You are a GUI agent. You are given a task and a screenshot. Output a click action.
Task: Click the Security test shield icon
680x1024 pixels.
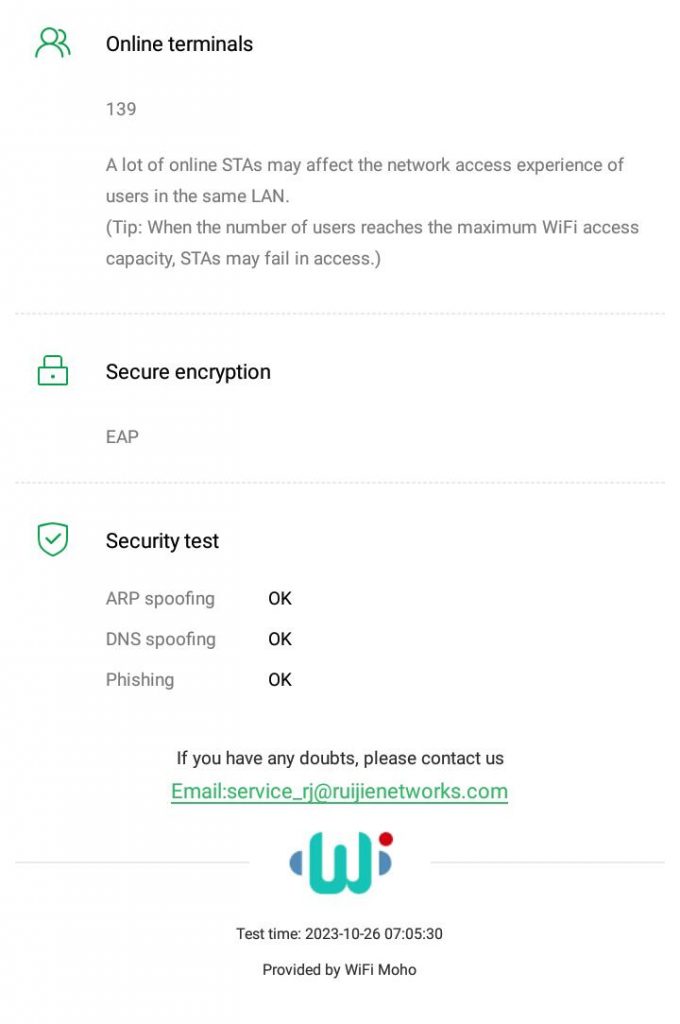pyautogui.click(x=53, y=540)
